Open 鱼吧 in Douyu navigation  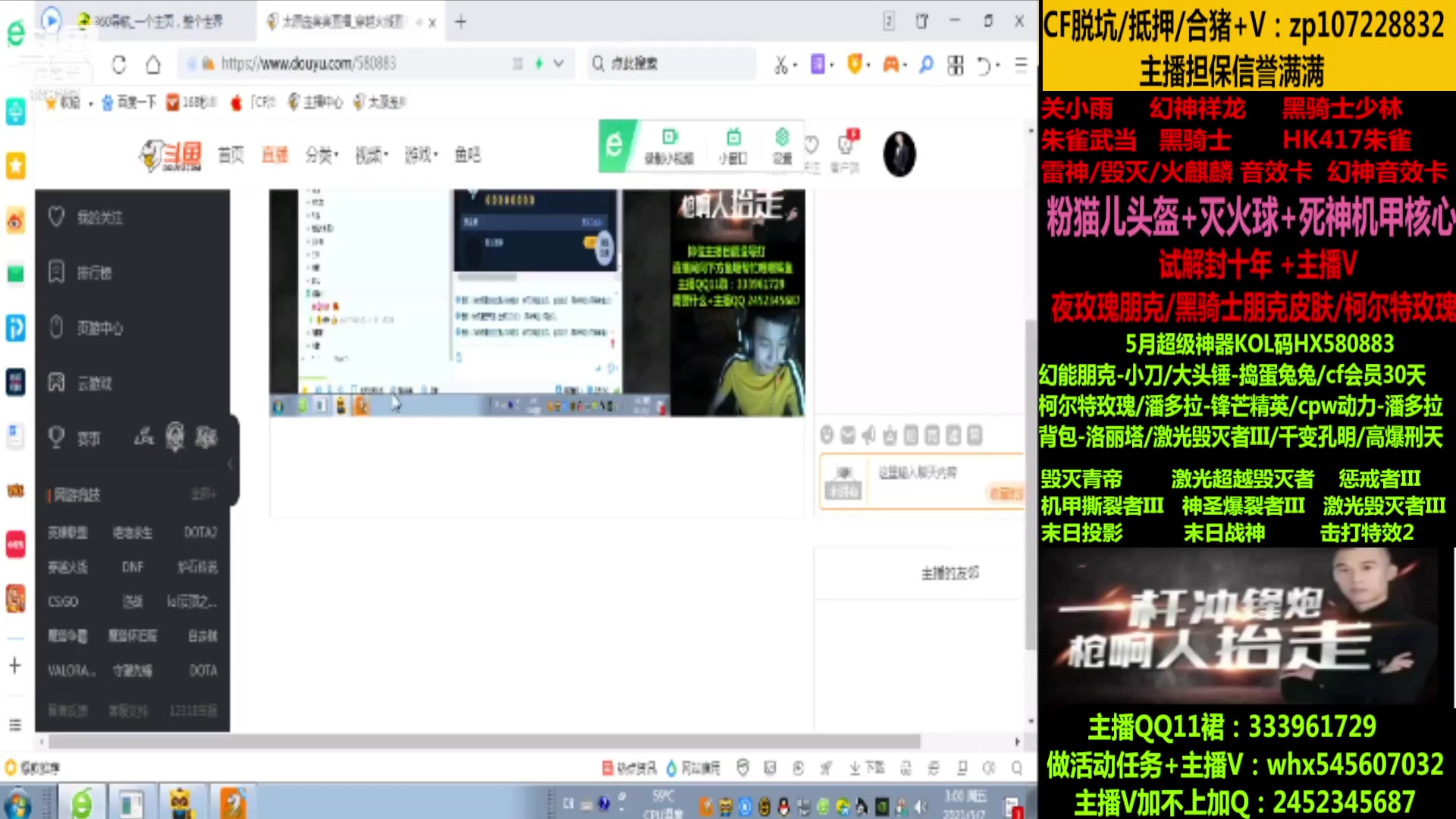[468, 155]
